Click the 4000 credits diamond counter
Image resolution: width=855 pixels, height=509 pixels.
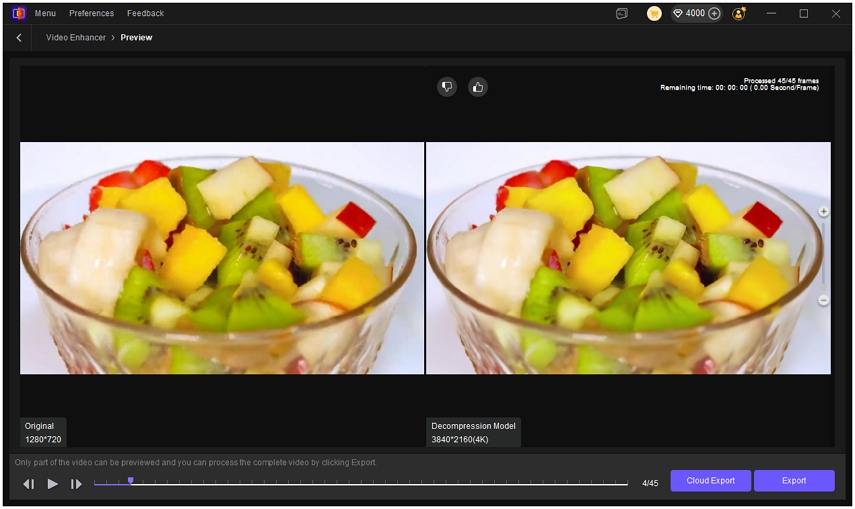689,13
